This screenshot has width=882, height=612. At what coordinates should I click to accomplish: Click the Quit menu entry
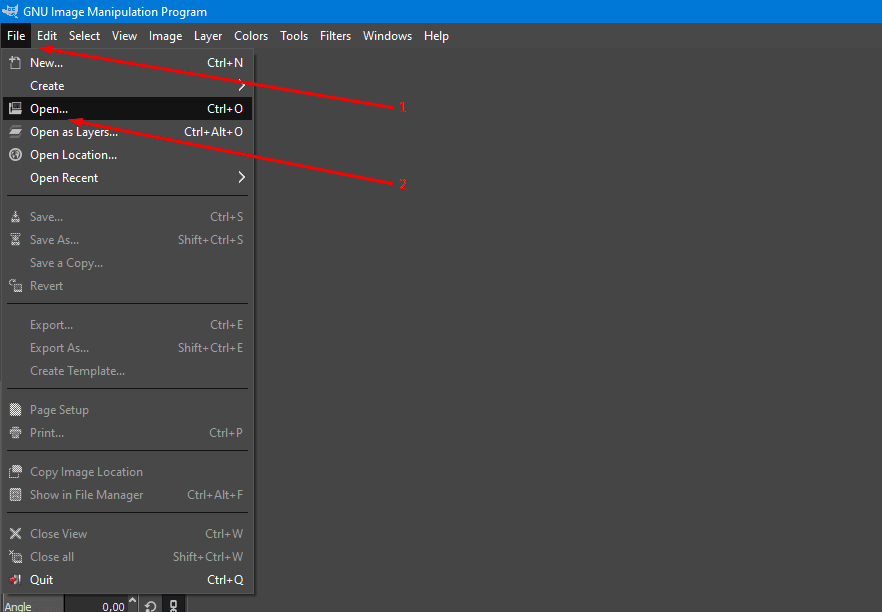(x=127, y=580)
